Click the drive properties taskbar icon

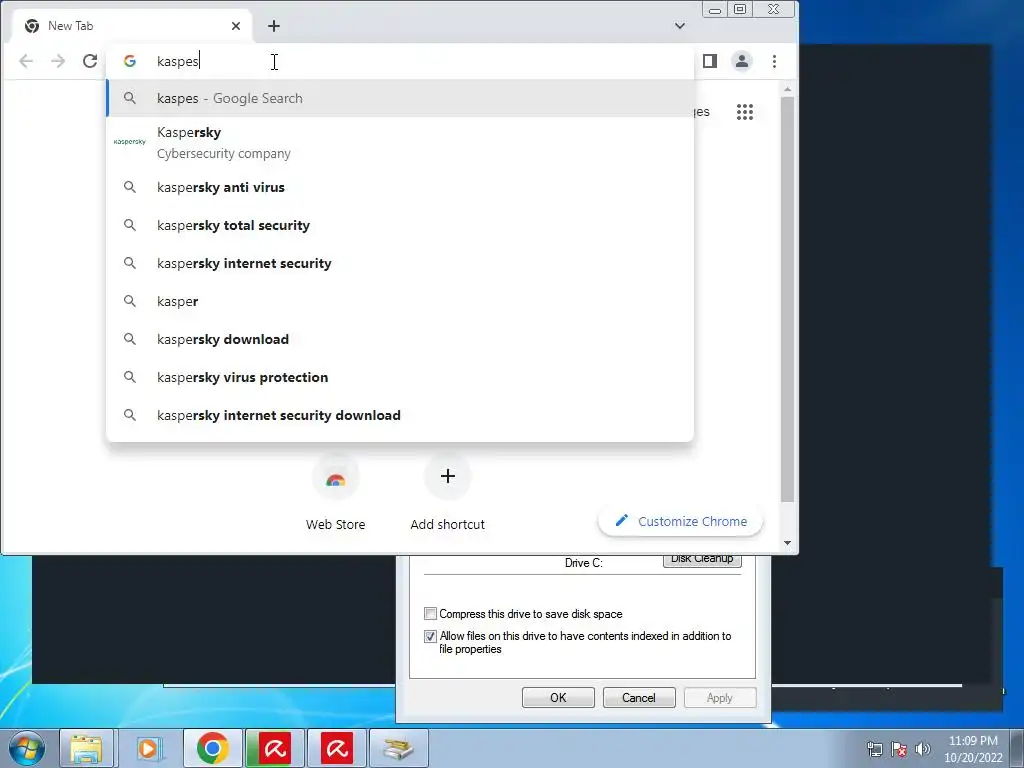tap(398, 748)
